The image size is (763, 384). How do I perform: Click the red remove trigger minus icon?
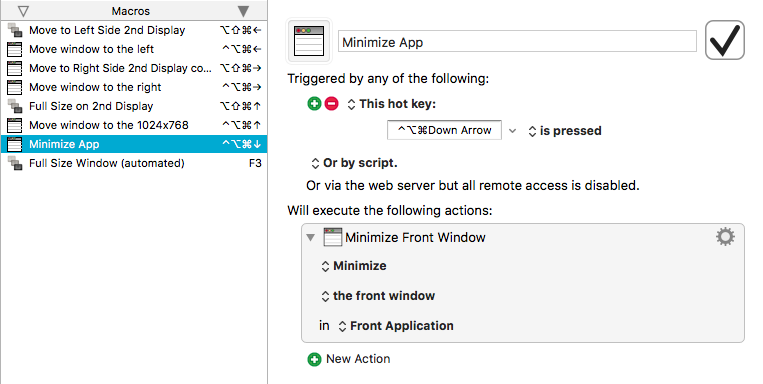pos(331,104)
